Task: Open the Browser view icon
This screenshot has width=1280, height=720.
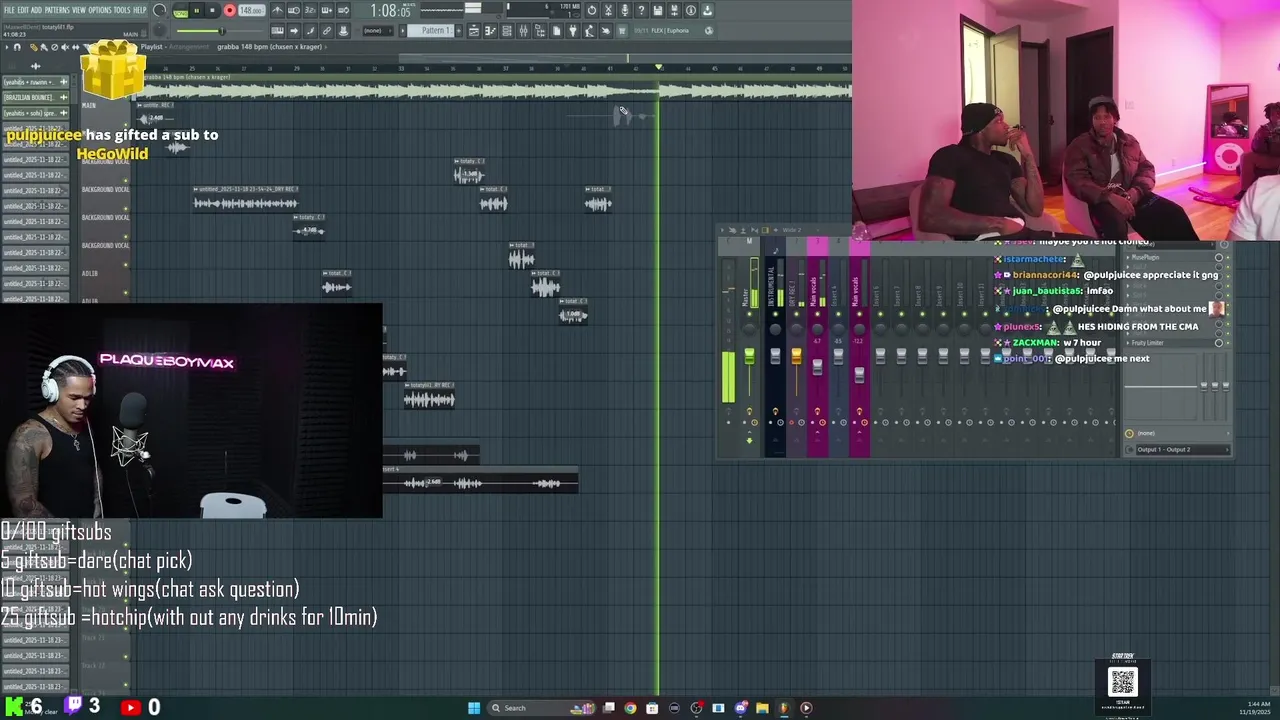Action: tap(540, 31)
